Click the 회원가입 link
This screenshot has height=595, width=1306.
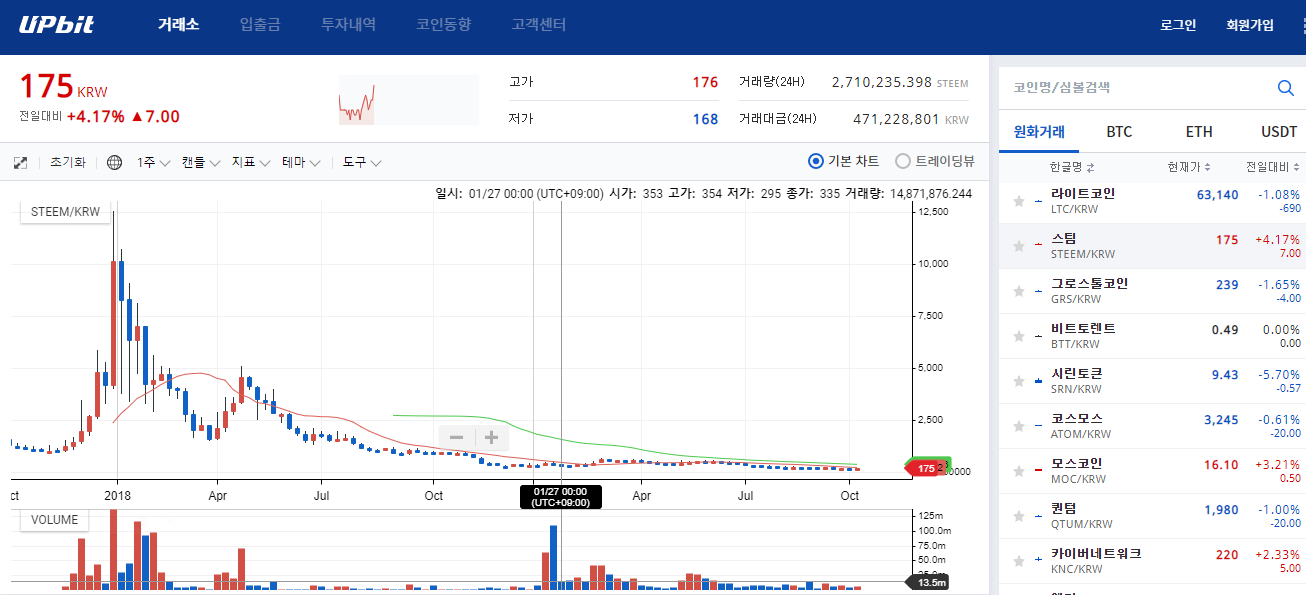pyautogui.click(x=1250, y=25)
